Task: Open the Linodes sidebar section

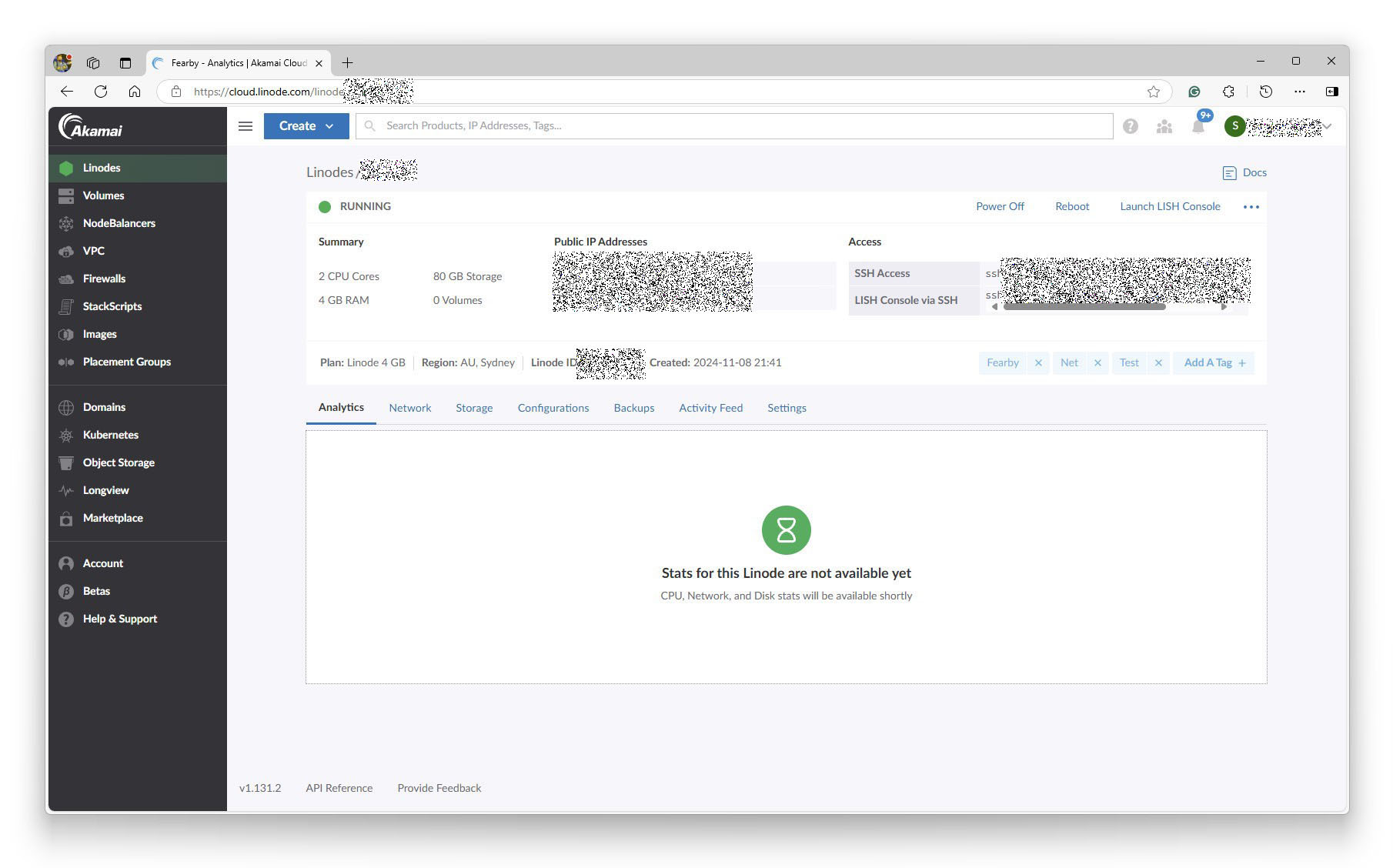Action: (137, 168)
